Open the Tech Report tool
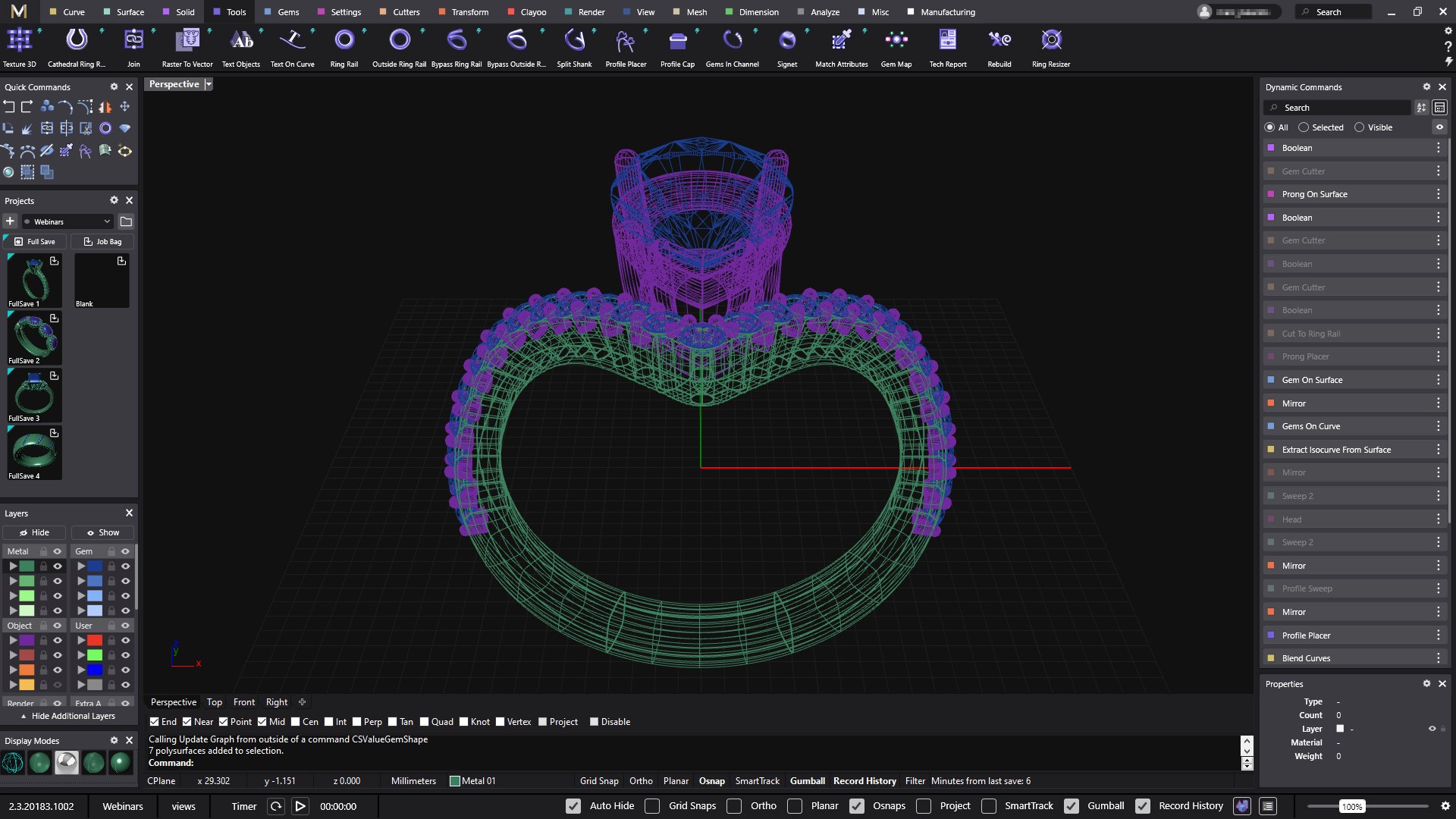Viewport: 1456px width, 819px height. pyautogui.click(x=947, y=48)
